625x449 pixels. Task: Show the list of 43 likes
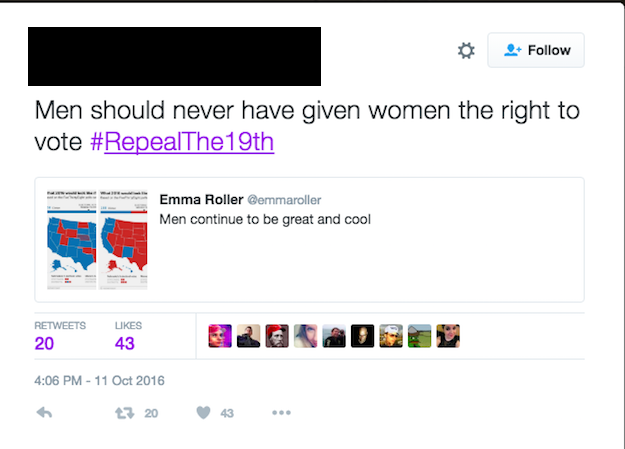(x=128, y=337)
